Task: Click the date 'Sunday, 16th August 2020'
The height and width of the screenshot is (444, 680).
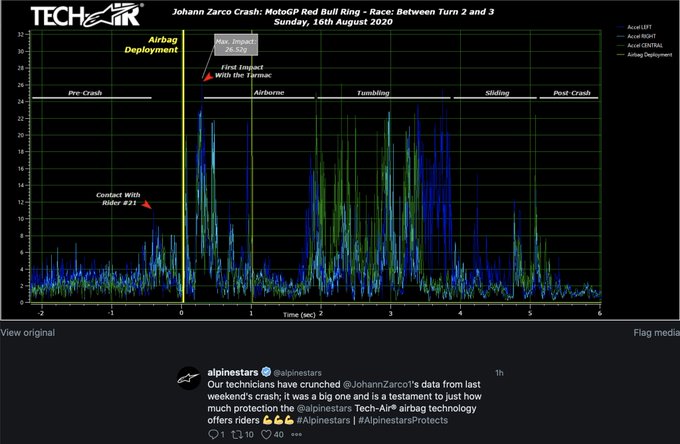Action: tap(333, 22)
